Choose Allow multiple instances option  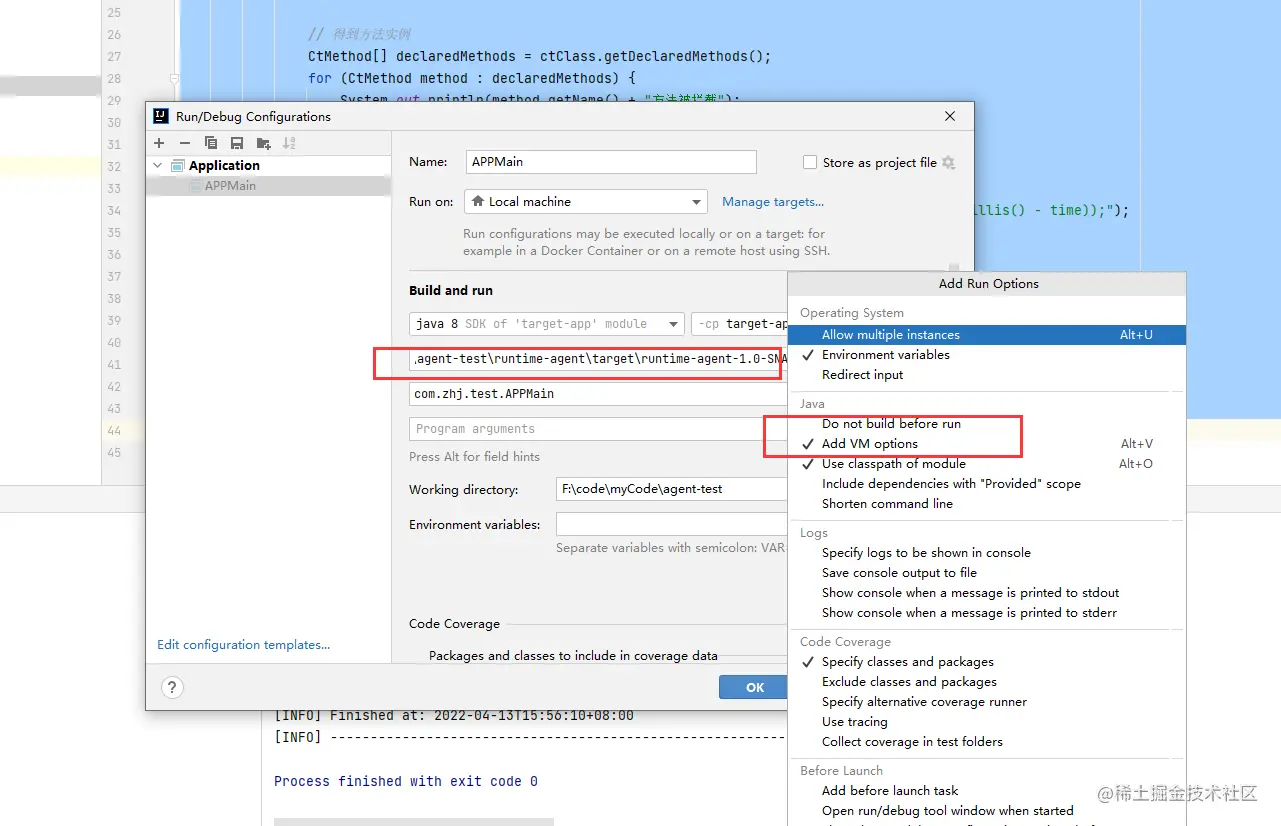[x=987, y=335]
